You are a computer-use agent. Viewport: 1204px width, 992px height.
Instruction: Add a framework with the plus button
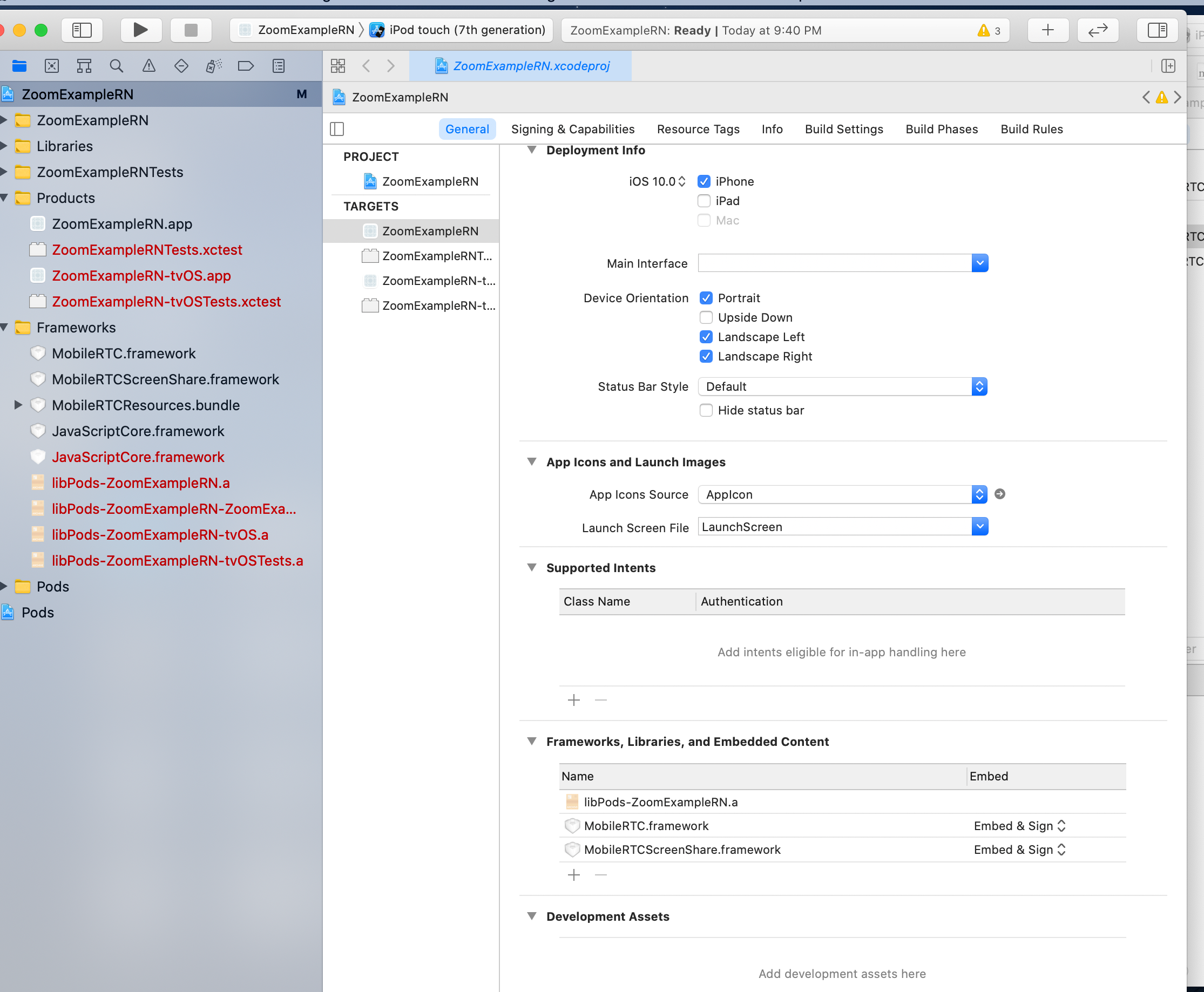(574, 875)
